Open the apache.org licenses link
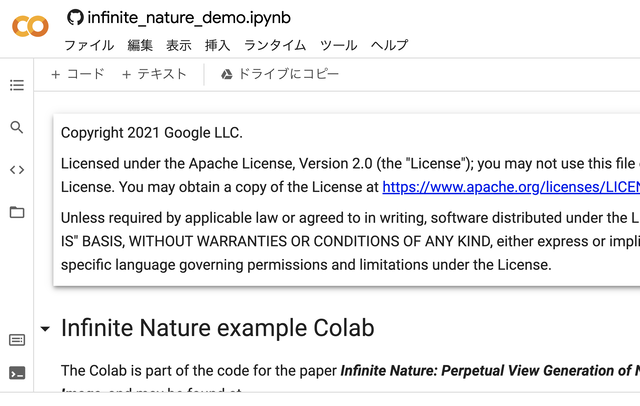This screenshot has height=406, width=640. coord(511,187)
